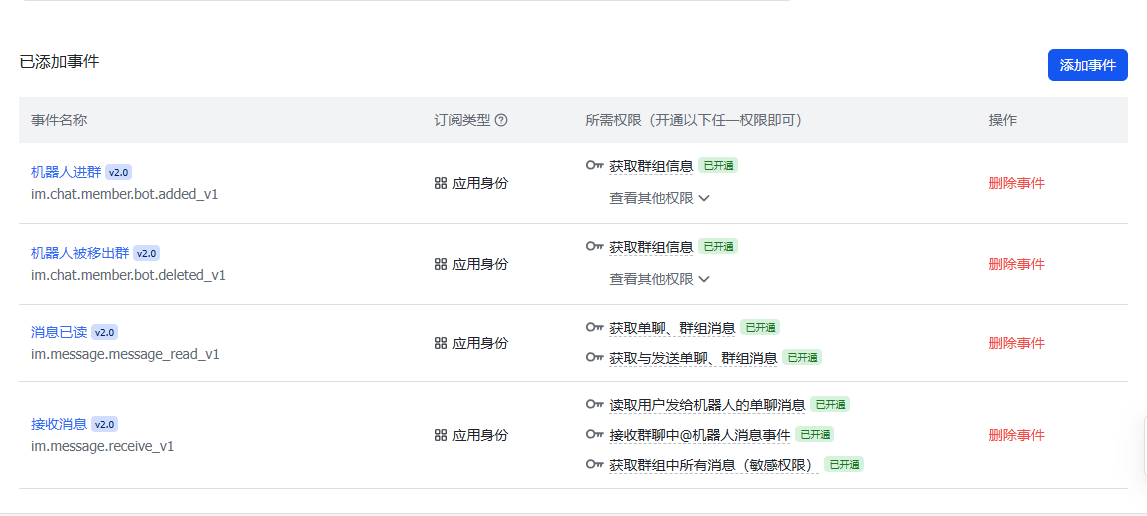Click the key icon beside 读取用户发给机器人的单聊消息
Screen dimensions: 1147x516
[595, 405]
